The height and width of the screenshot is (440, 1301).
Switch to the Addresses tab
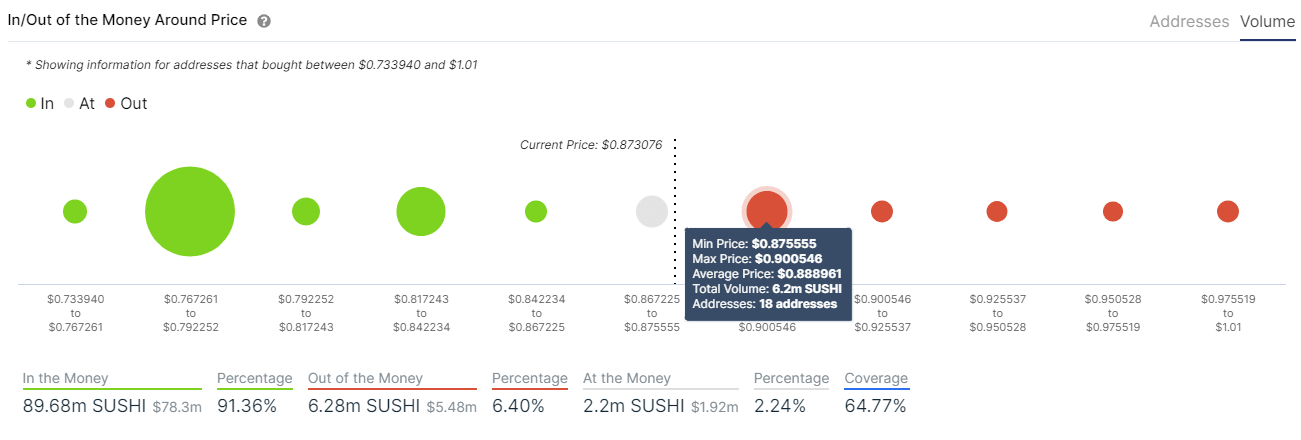point(1189,21)
